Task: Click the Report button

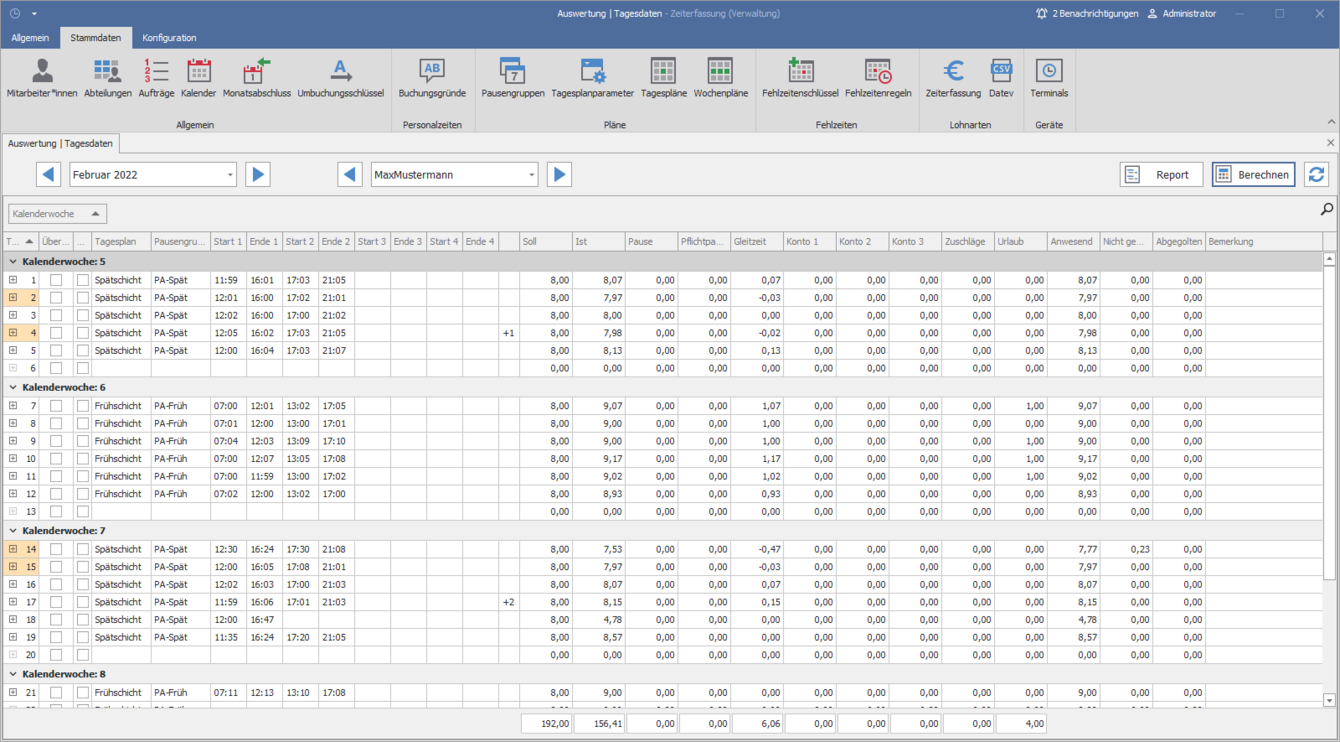Action: coord(1161,174)
